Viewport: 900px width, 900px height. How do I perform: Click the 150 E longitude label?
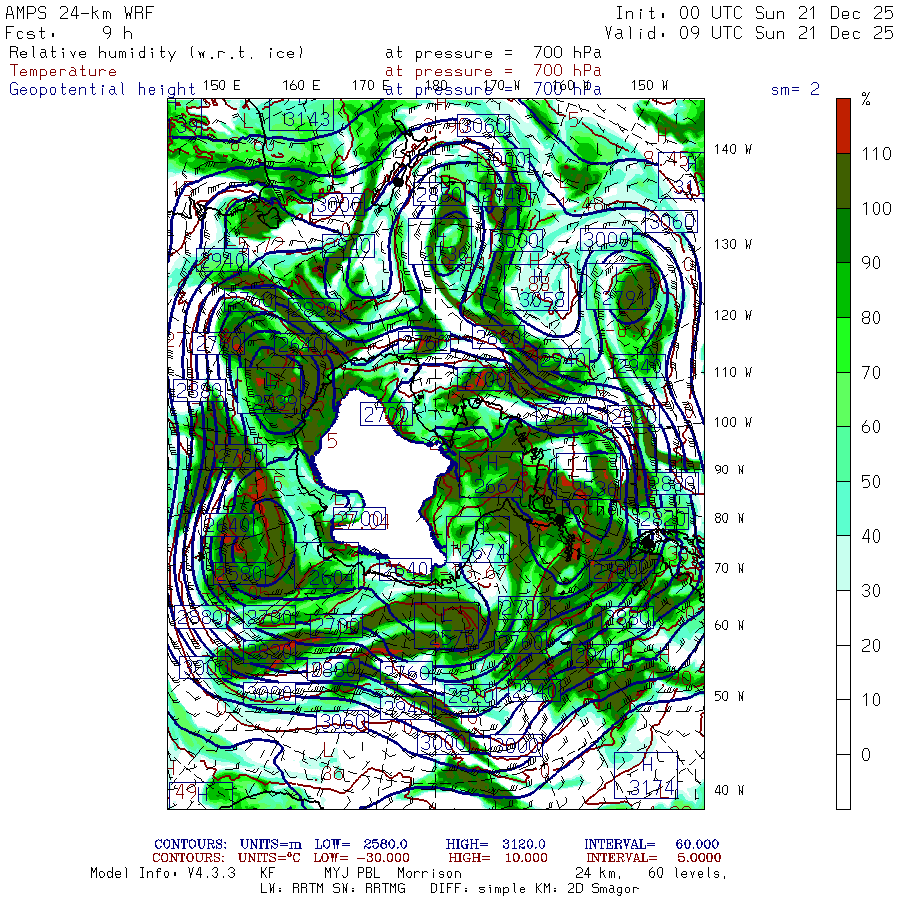pyautogui.click(x=221, y=85)
